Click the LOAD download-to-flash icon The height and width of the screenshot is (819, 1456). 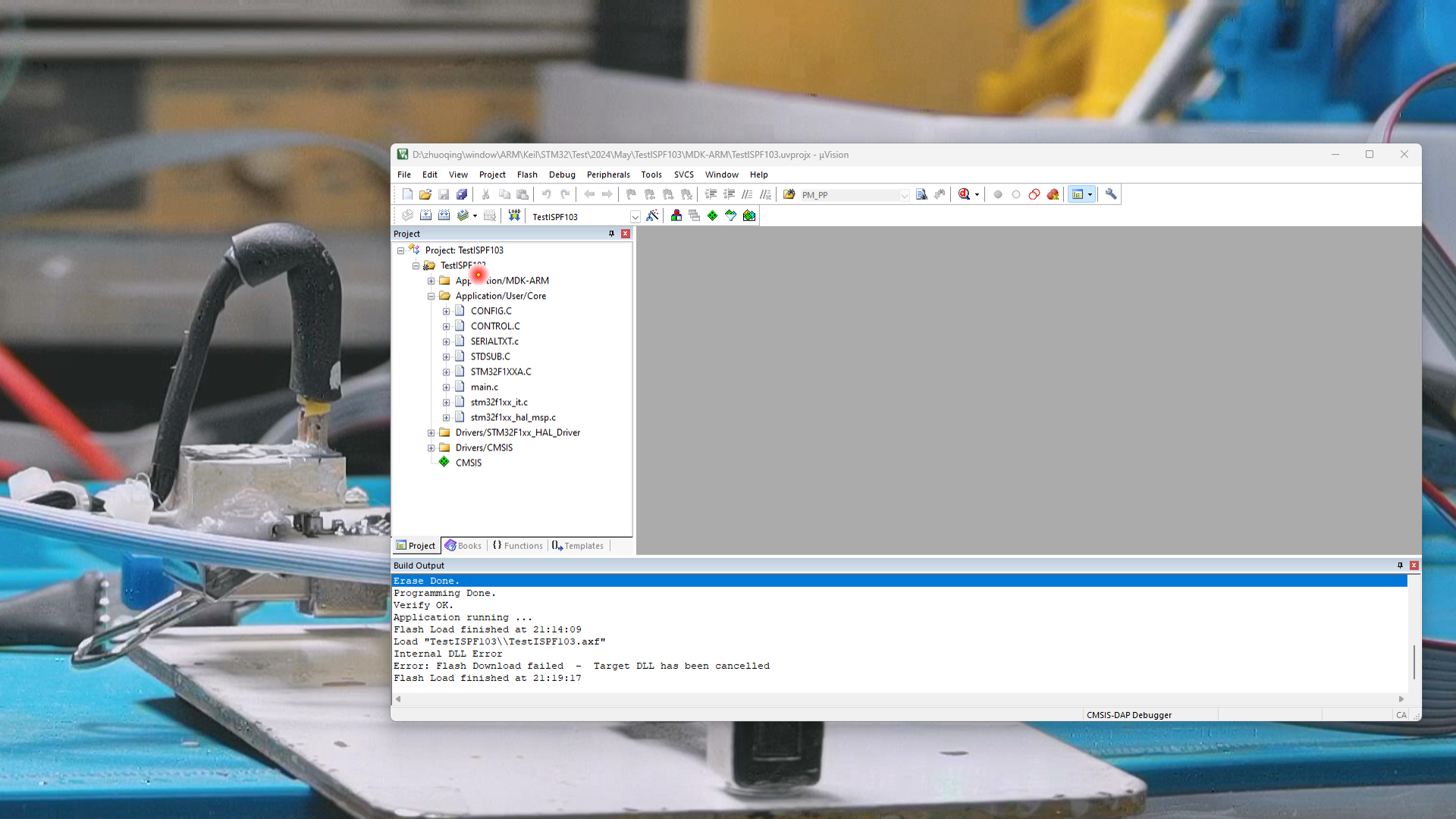click(x=514, y=216)
